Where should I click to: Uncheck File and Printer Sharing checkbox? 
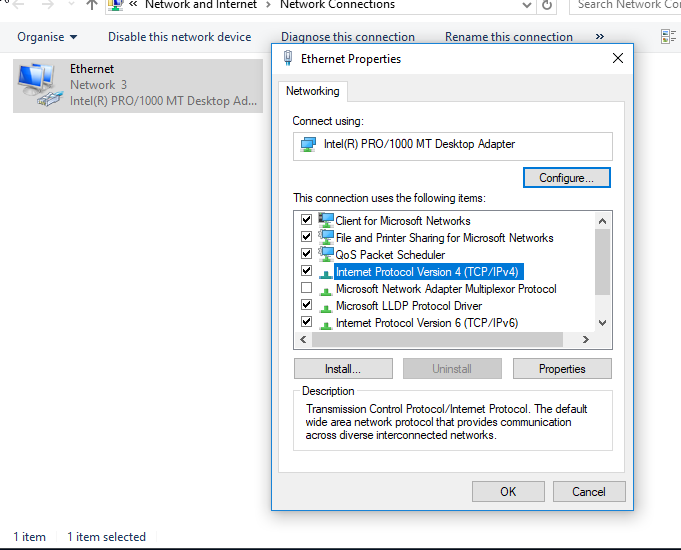[x=306, y=236]
